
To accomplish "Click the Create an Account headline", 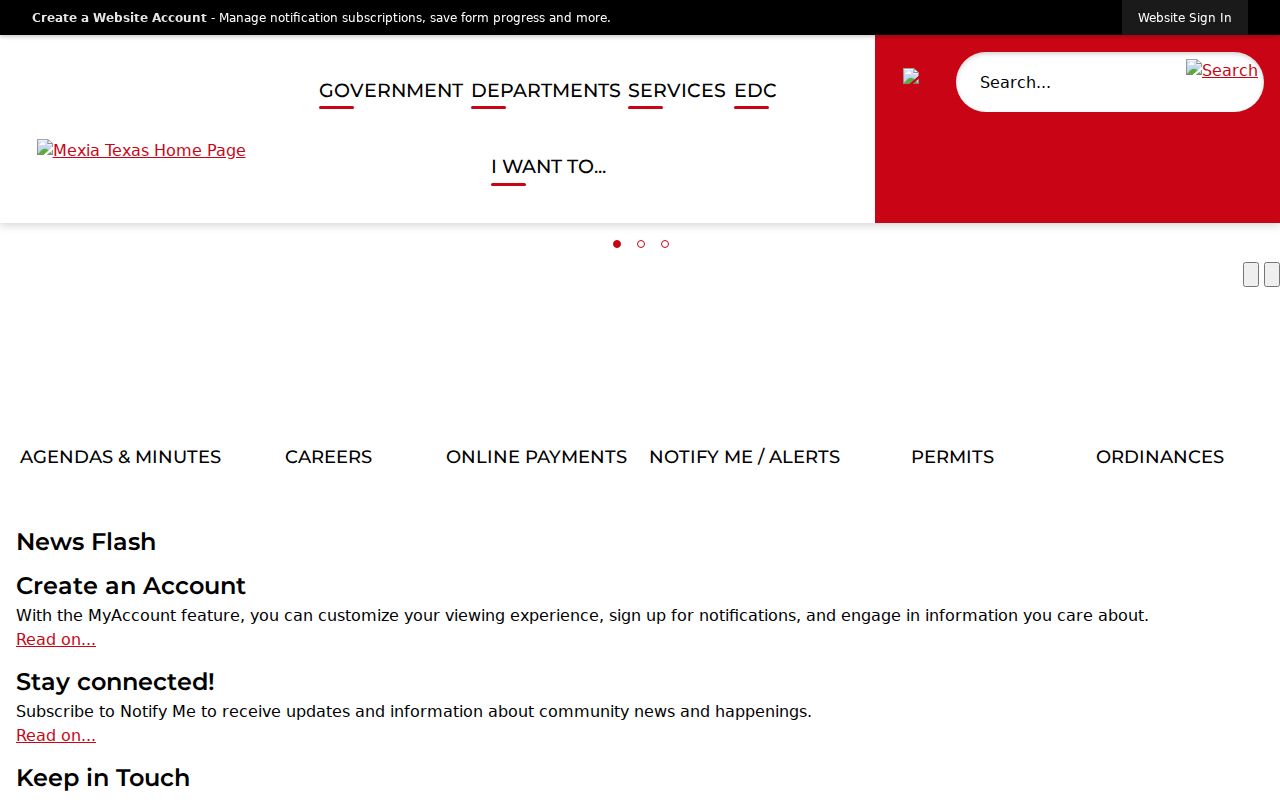I will [131, 586].
